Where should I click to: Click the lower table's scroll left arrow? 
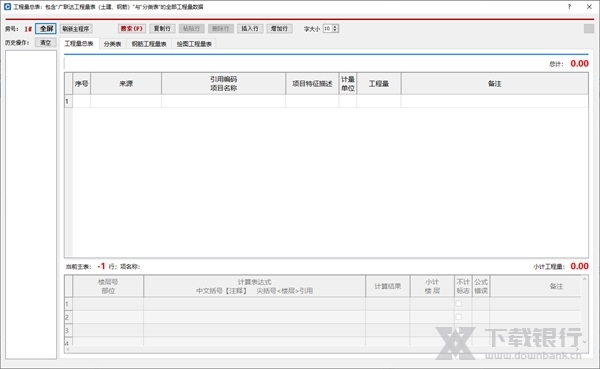tap(68, 349)
